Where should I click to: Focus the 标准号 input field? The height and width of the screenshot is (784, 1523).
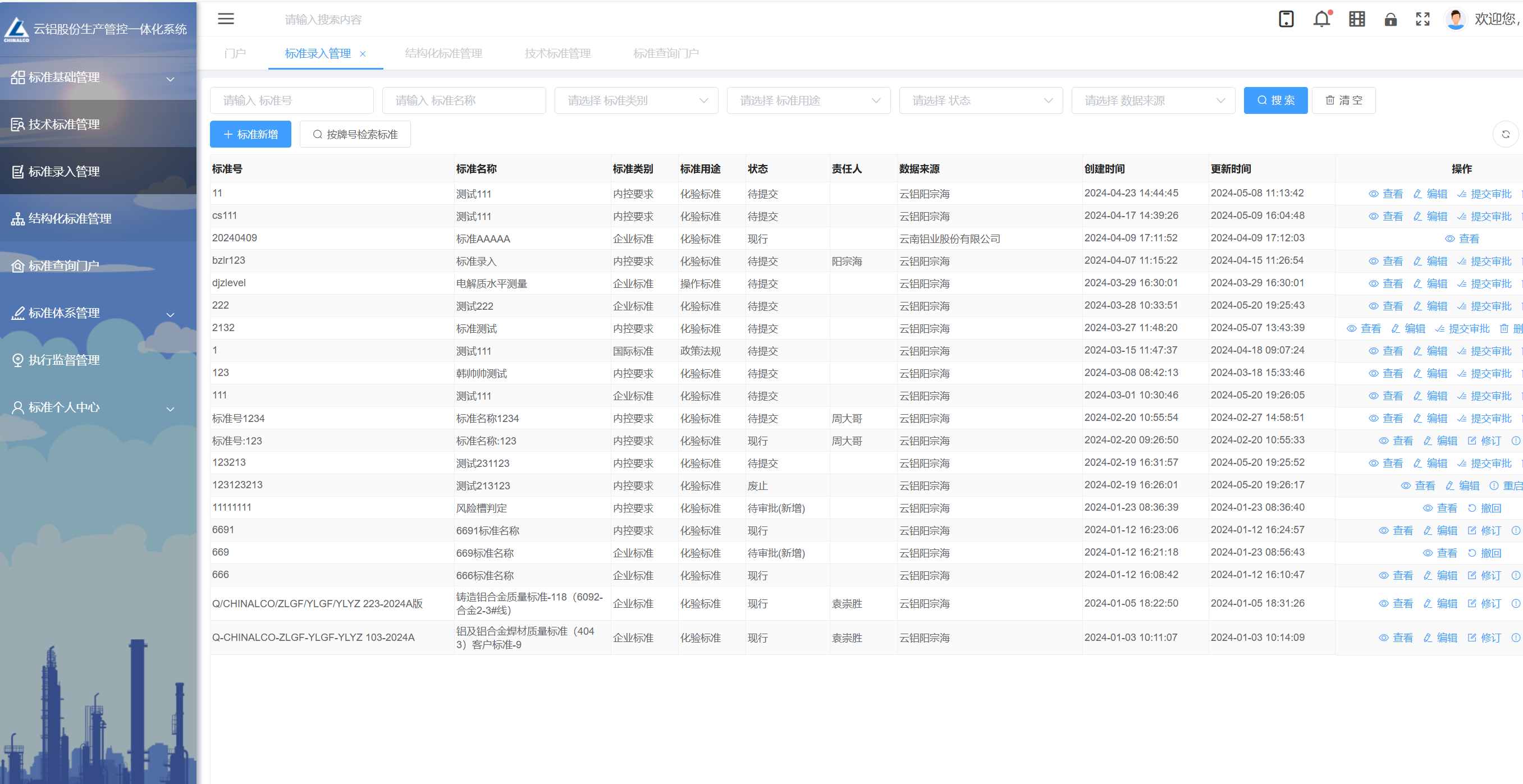(x=291, y=100)
